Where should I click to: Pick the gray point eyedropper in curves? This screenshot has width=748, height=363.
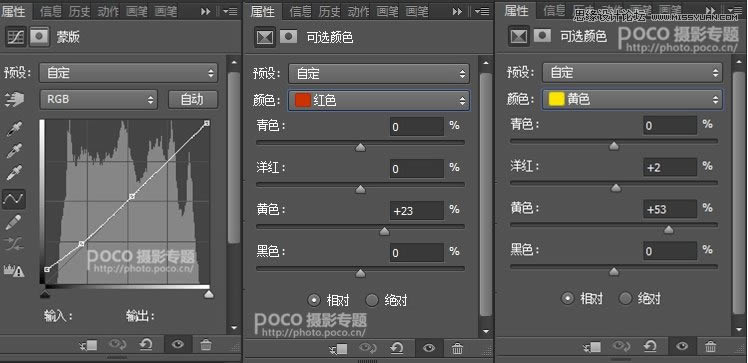(x=14, y=151)
